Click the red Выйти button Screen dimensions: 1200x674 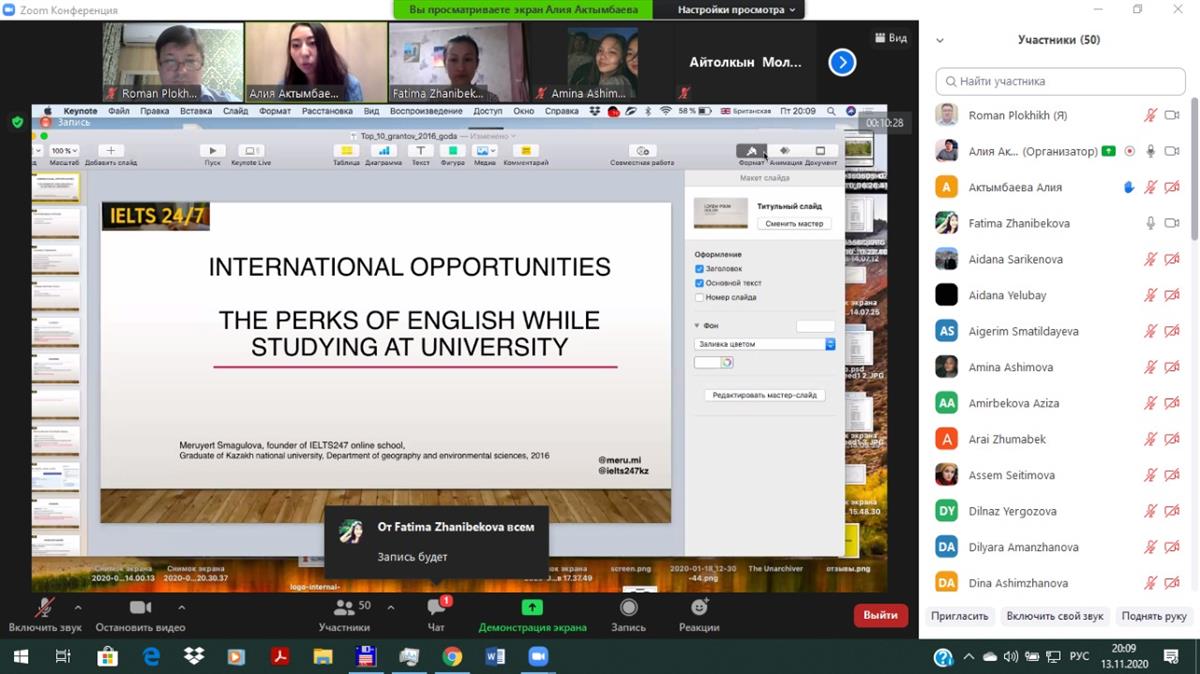click(x=880, y=616)
